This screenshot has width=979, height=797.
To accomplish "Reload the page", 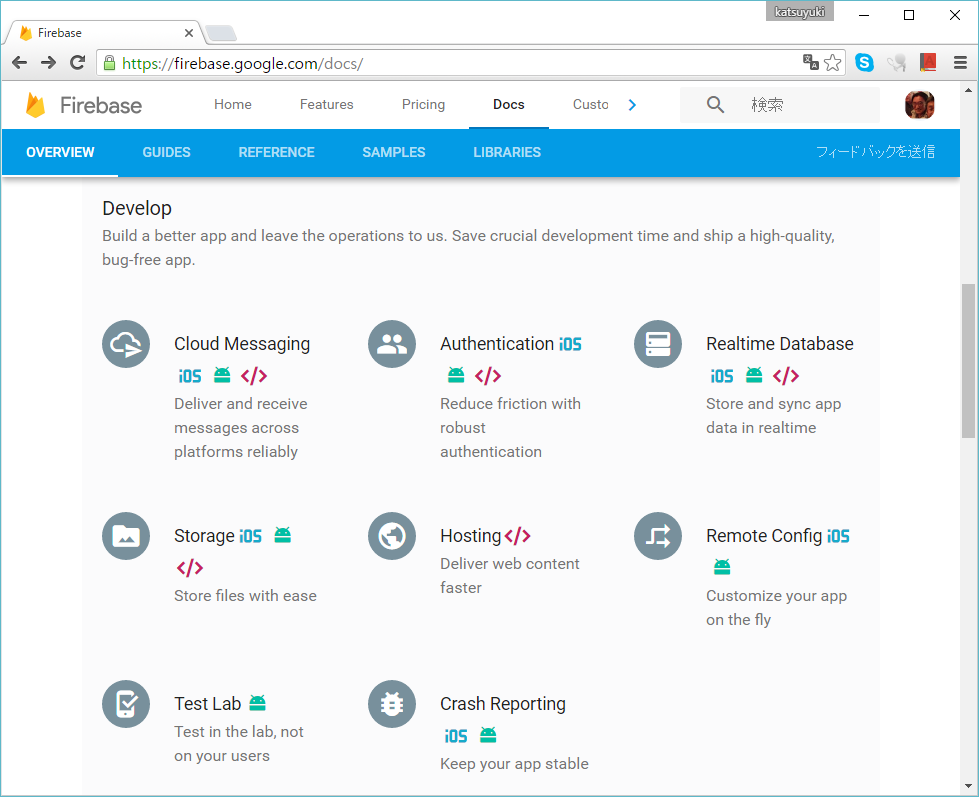I will point(77,62).
